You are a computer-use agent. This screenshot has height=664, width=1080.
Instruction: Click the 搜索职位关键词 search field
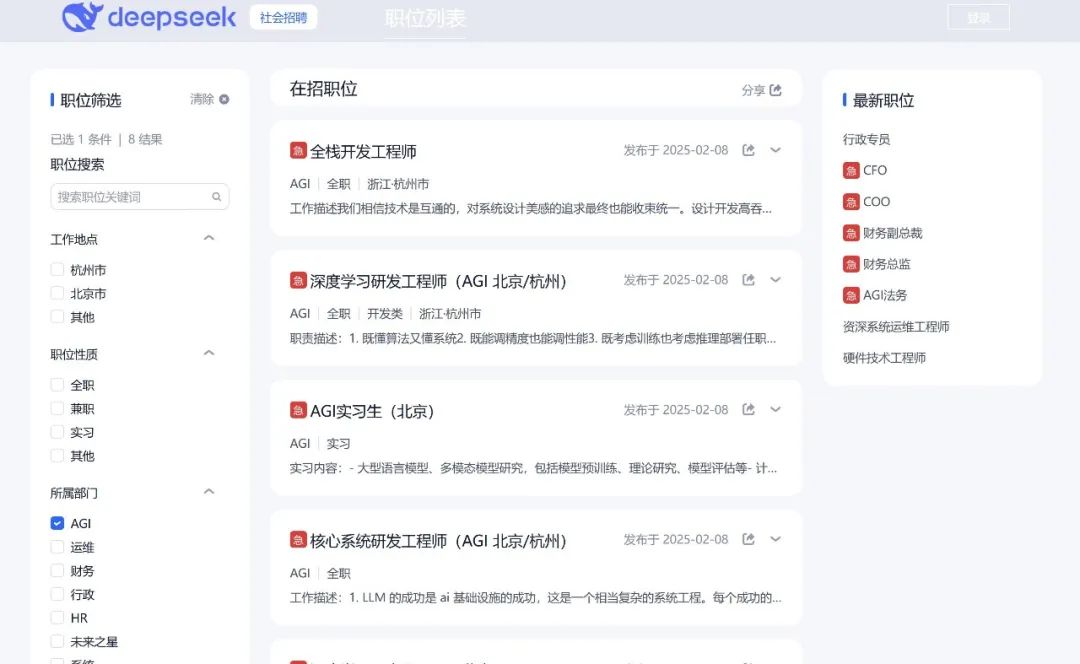point(140,197)
